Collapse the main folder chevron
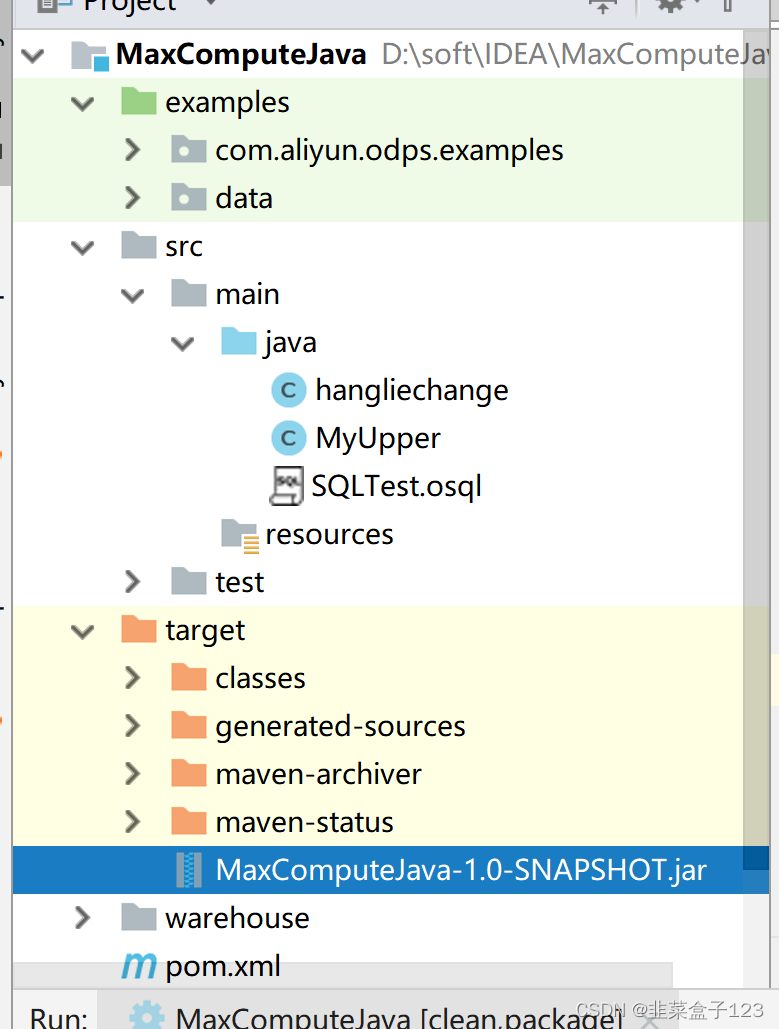This screenshot has width=779, height=1029. point(133,295)
